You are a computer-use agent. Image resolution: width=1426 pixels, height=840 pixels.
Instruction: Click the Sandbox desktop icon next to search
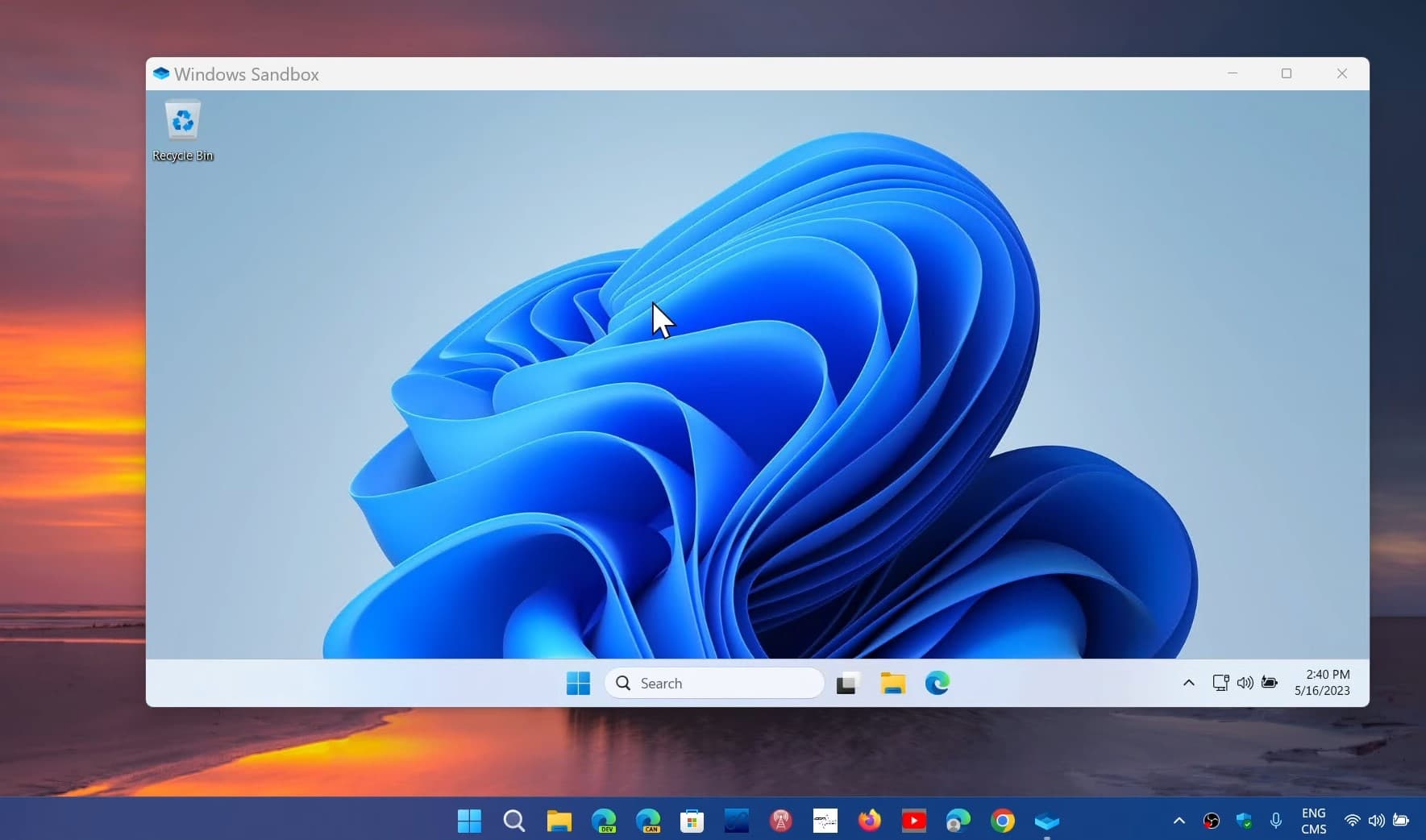coord(847,683)
